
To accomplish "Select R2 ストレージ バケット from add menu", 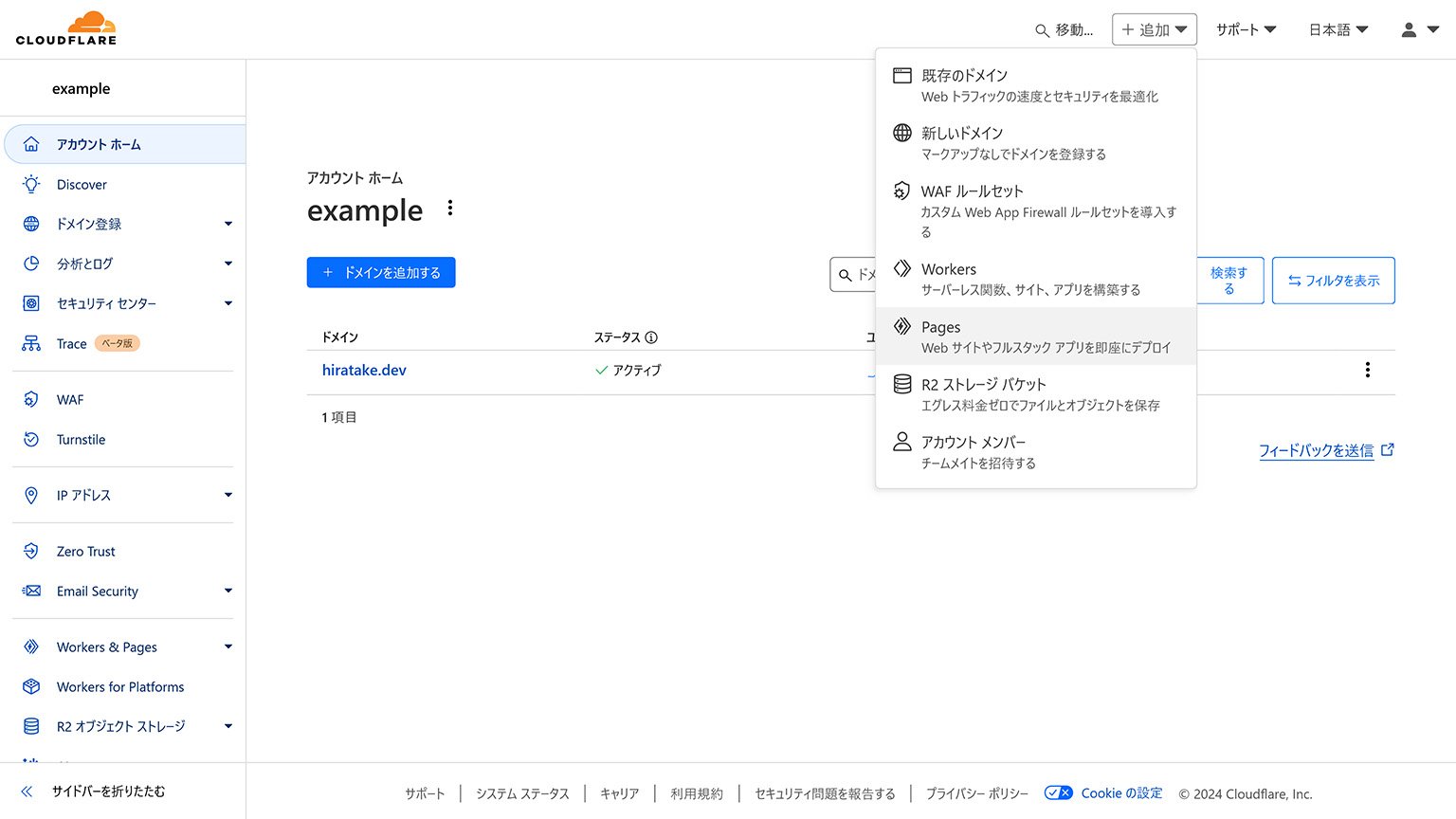I will point(1036,394).
